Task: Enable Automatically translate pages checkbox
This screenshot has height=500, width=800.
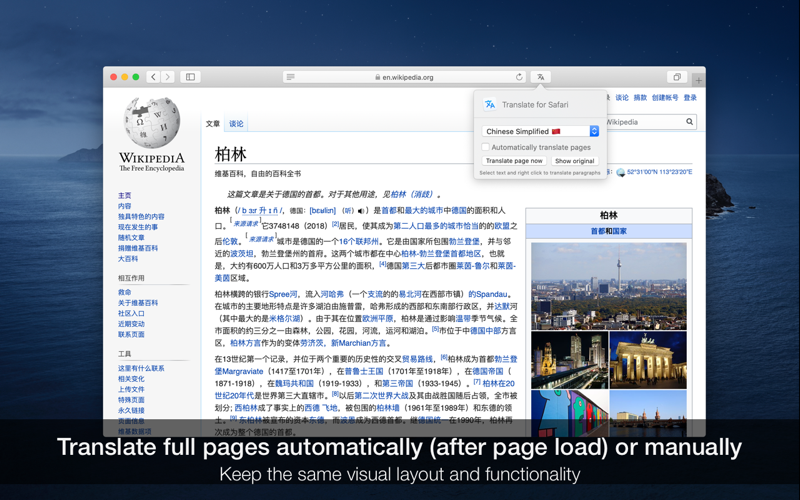Action: point(486,147)
